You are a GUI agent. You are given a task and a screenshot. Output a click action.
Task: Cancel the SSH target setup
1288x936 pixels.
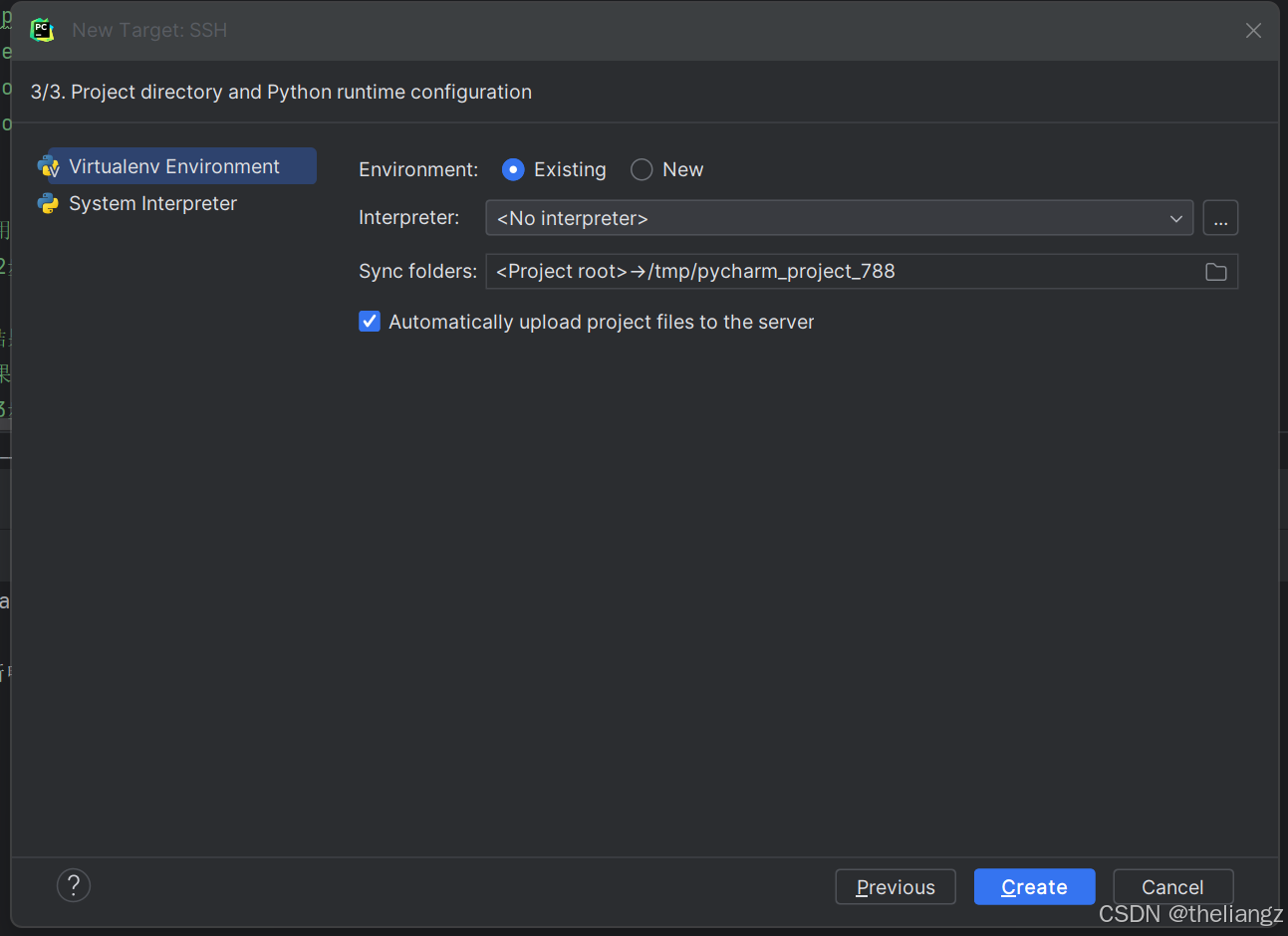1172,887
